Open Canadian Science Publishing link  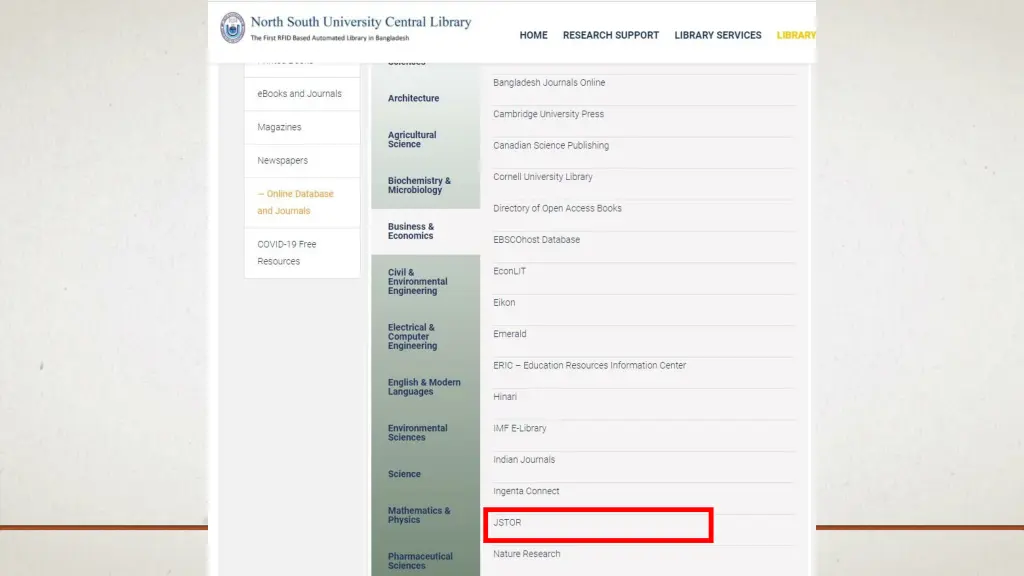[551, 146]
